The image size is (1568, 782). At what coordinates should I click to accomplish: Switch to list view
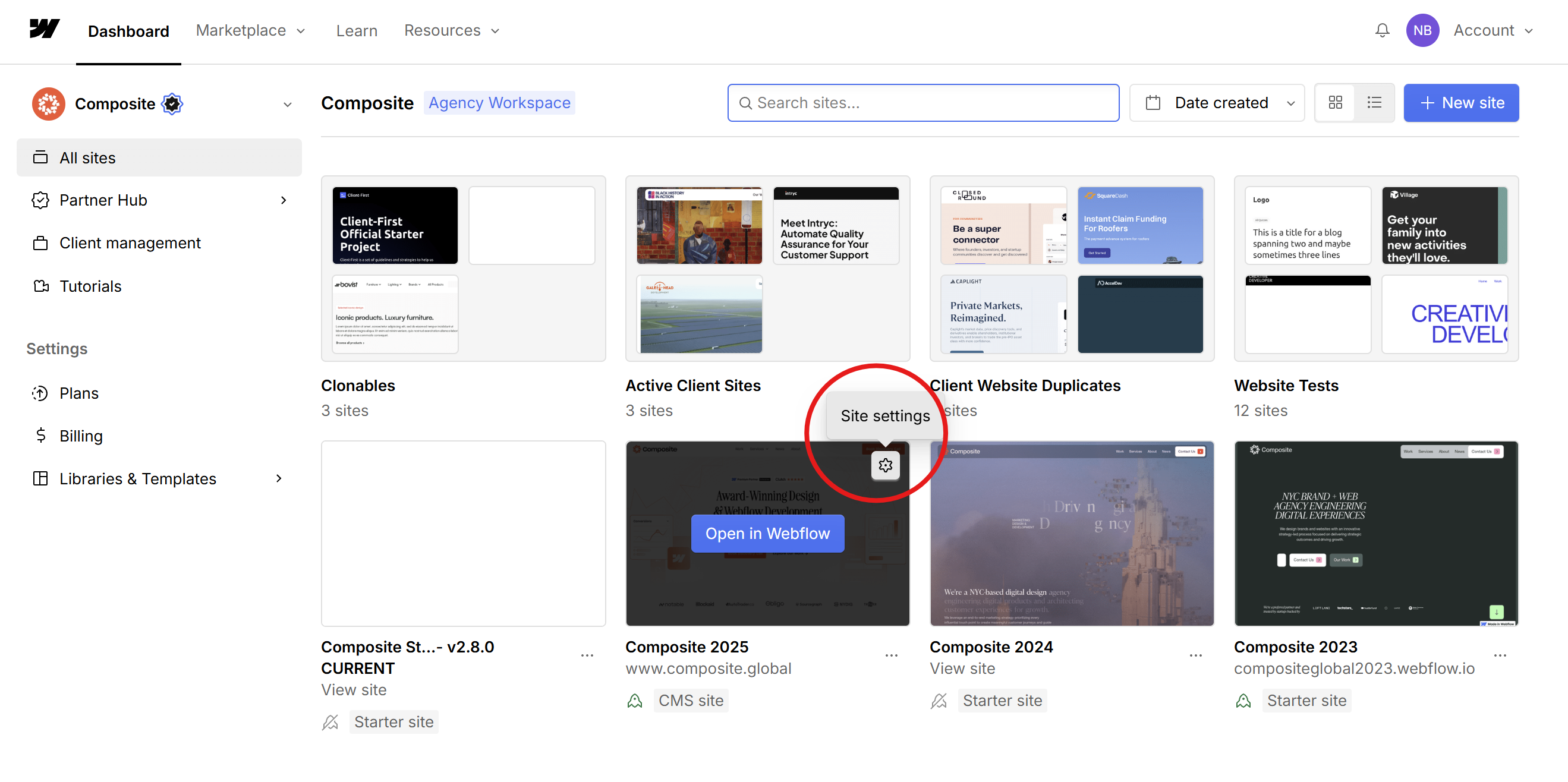tap(1374, 102)
